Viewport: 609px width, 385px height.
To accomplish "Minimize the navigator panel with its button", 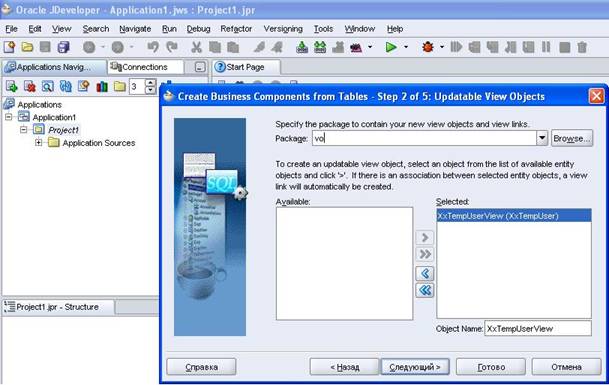I will [200, 67].
